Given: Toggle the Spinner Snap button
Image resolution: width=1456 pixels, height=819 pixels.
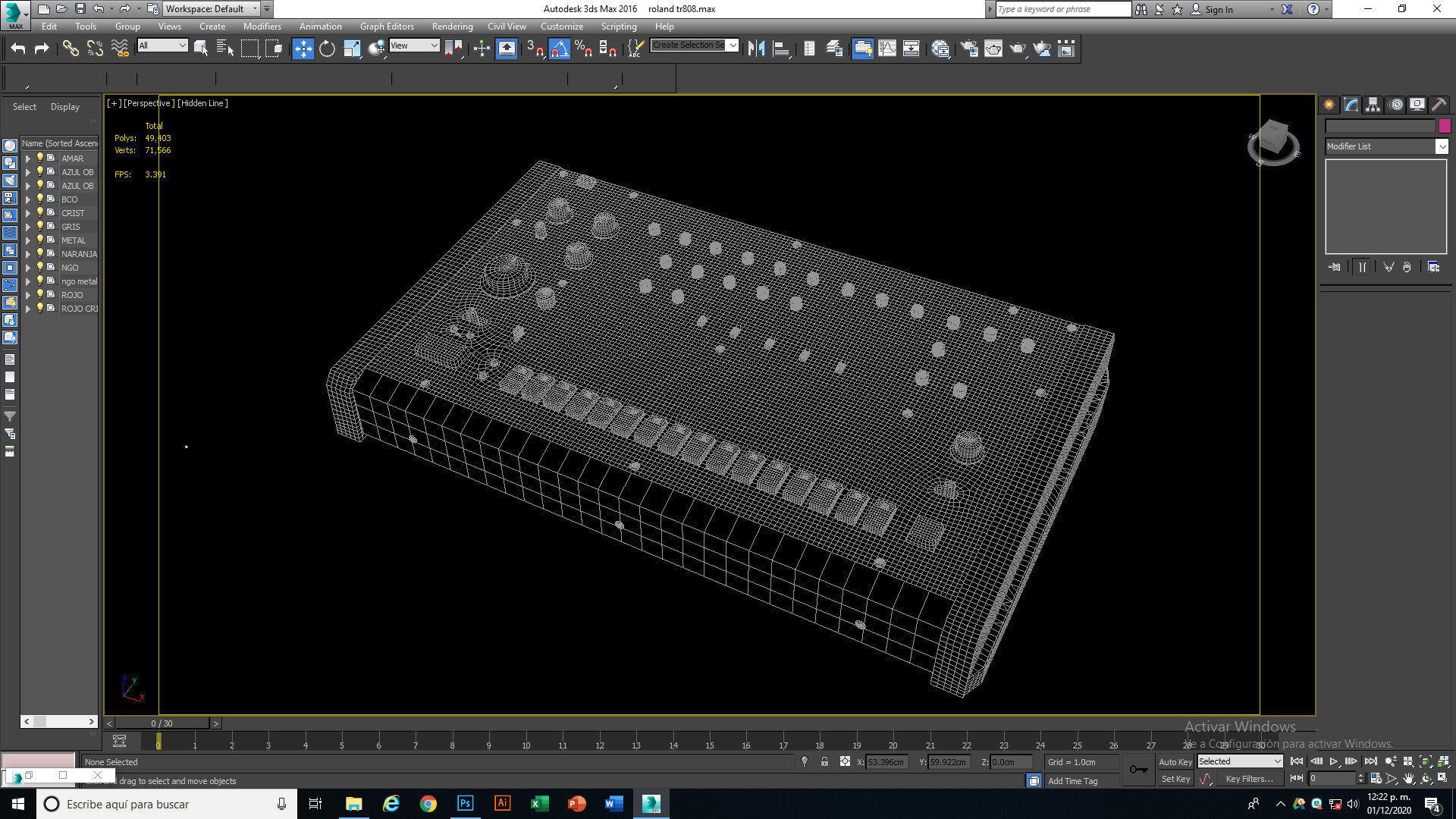Looking at the screenshot, I should pyautogui.click(x=608, y=49).
